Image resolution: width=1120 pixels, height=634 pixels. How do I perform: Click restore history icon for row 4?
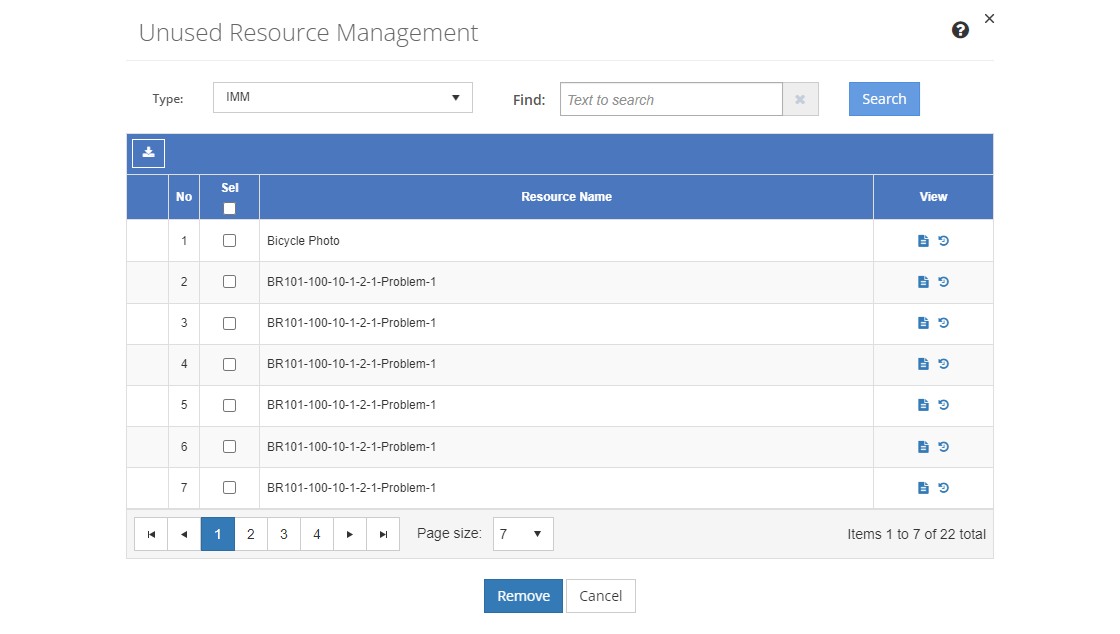pos(944,364)
